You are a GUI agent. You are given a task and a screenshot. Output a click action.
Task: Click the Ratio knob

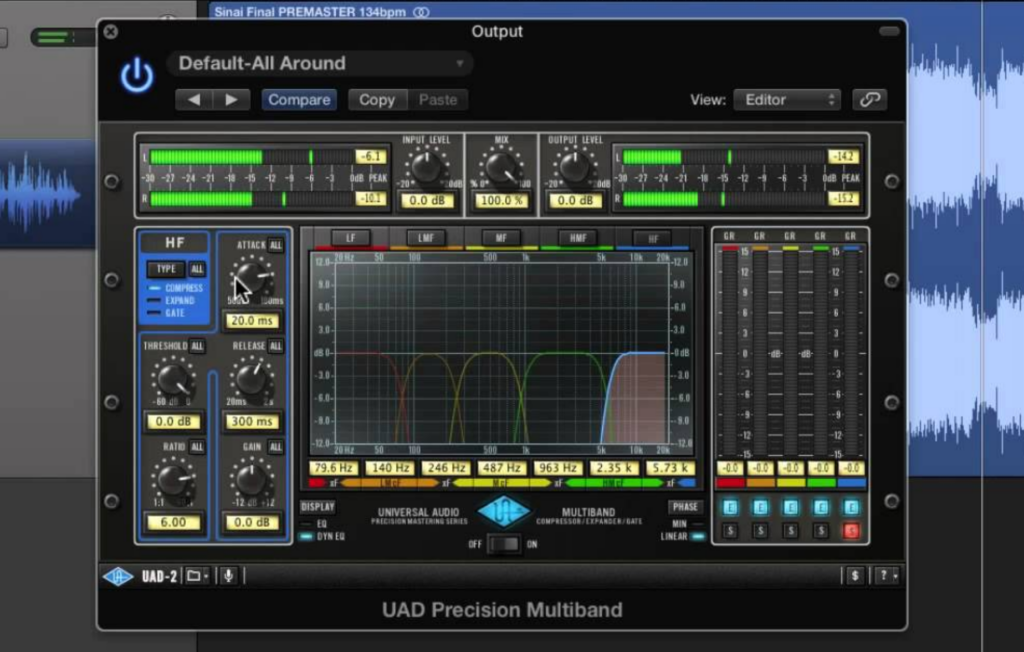click(173, 480)
